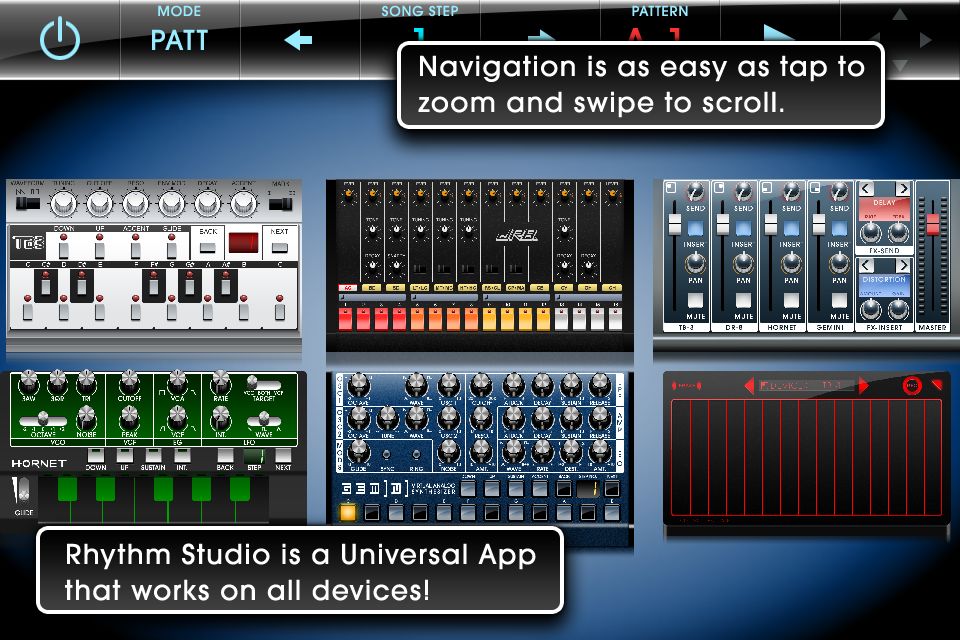Click the Hornet LFO Rate knob
960x640 pixels.
tap(220, 383)
